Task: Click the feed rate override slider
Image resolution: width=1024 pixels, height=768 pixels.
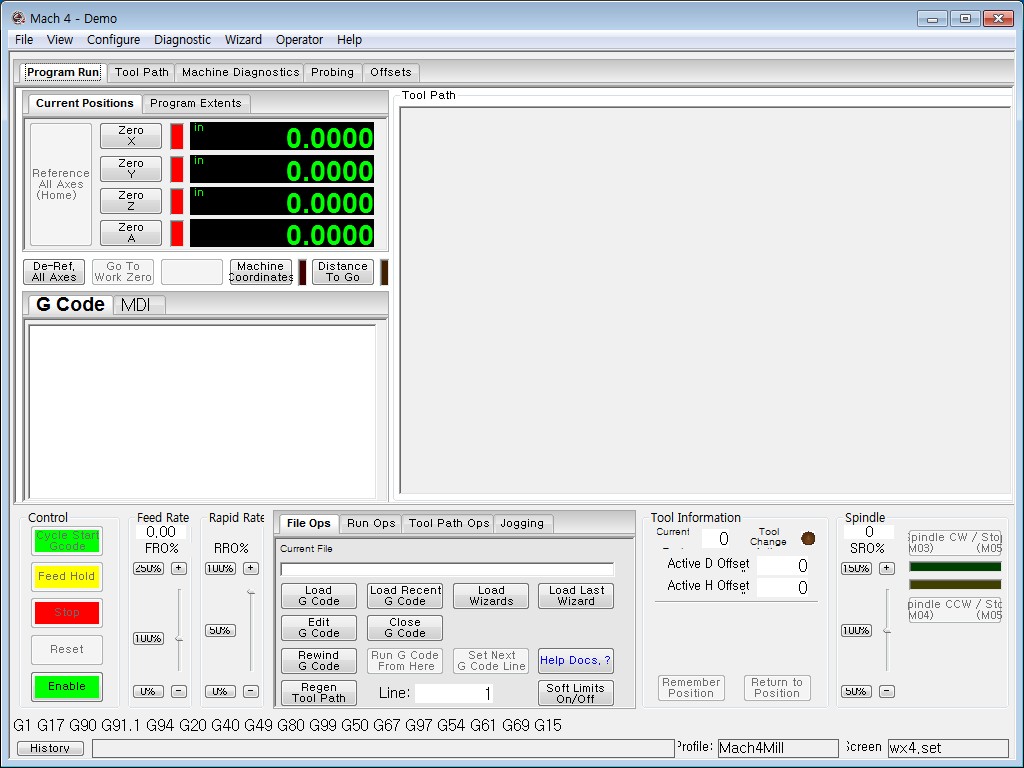Action: pos(179,630)
